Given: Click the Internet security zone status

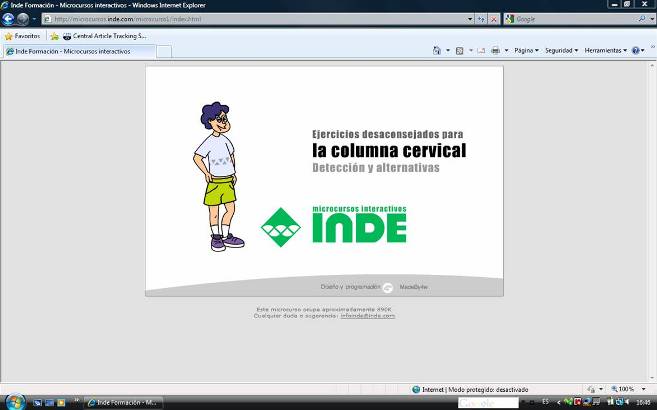Looking at the screenshot, I should point(470,389).
